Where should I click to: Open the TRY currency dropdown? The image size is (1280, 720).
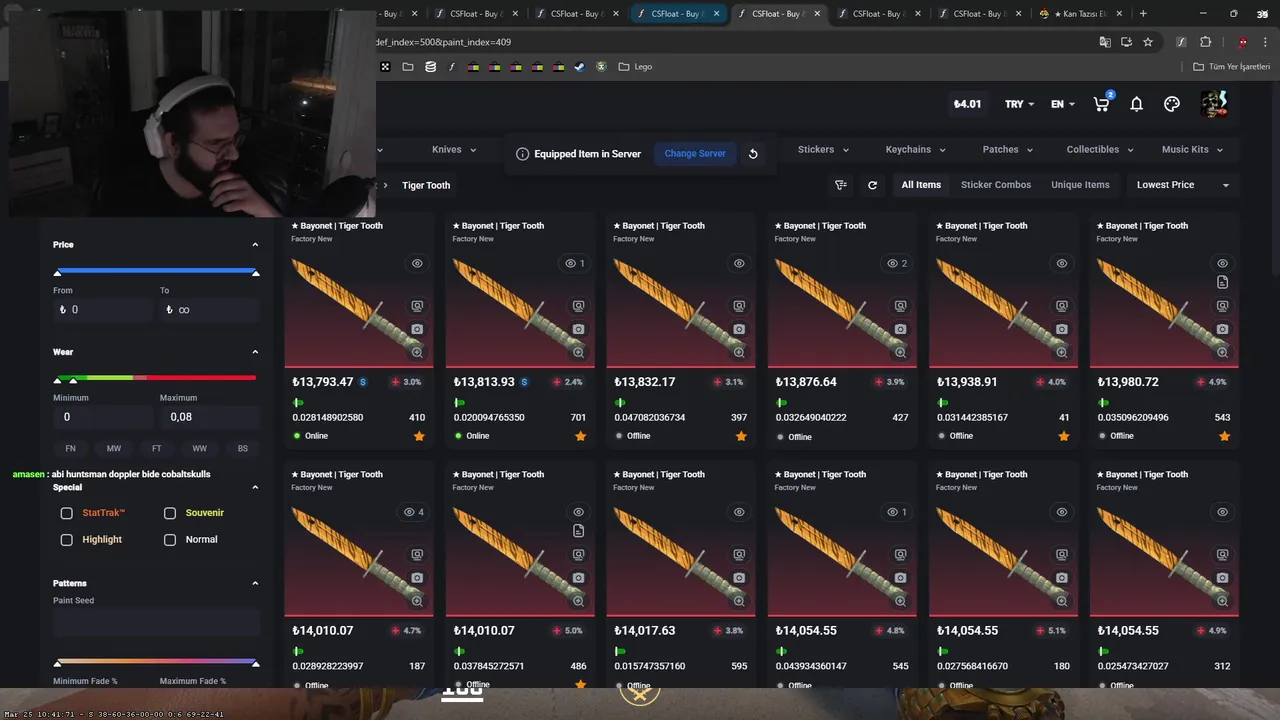(1019, 104)
